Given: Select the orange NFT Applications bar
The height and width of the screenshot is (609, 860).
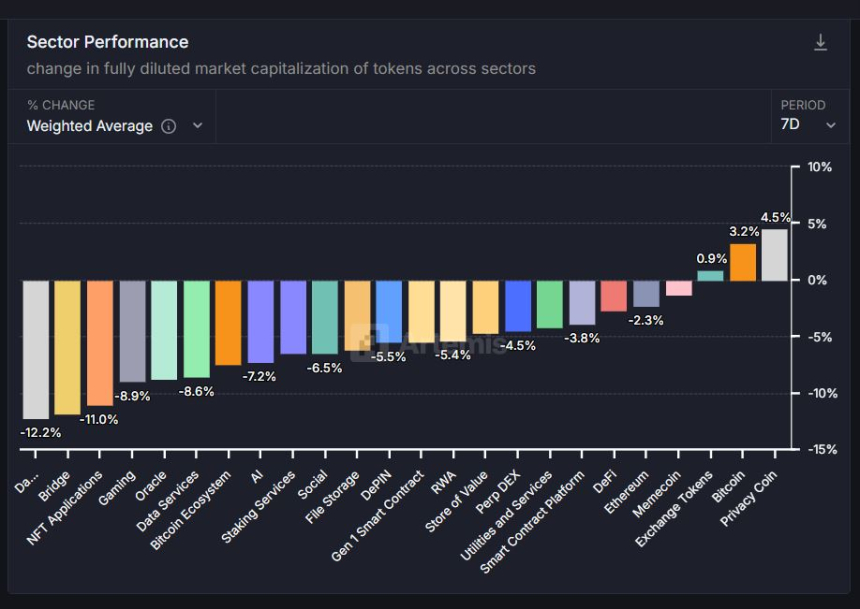Looking at the screenshot, I should tap(100, 342).
